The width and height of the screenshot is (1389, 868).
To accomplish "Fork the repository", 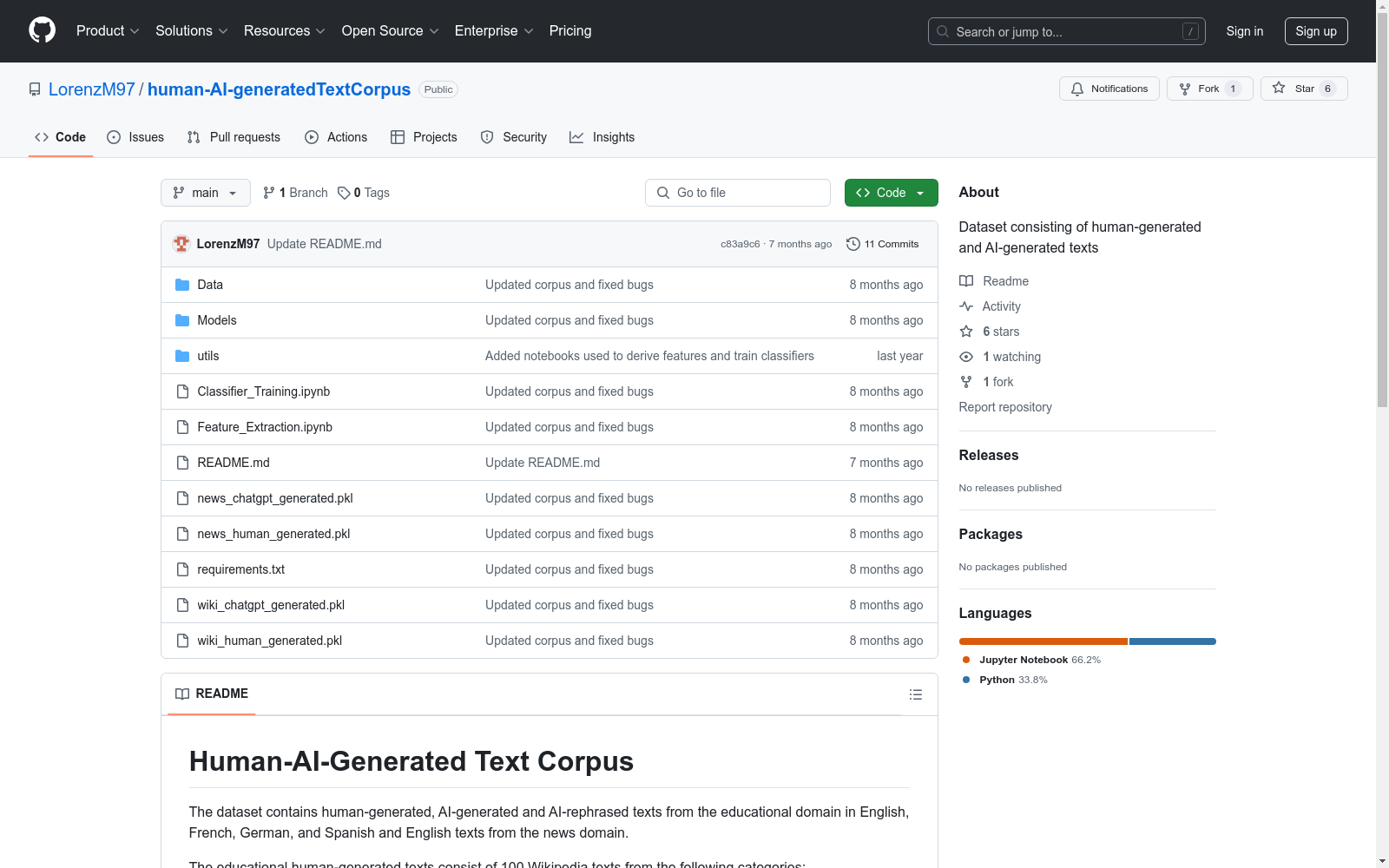I will (x=1210, y=89).
